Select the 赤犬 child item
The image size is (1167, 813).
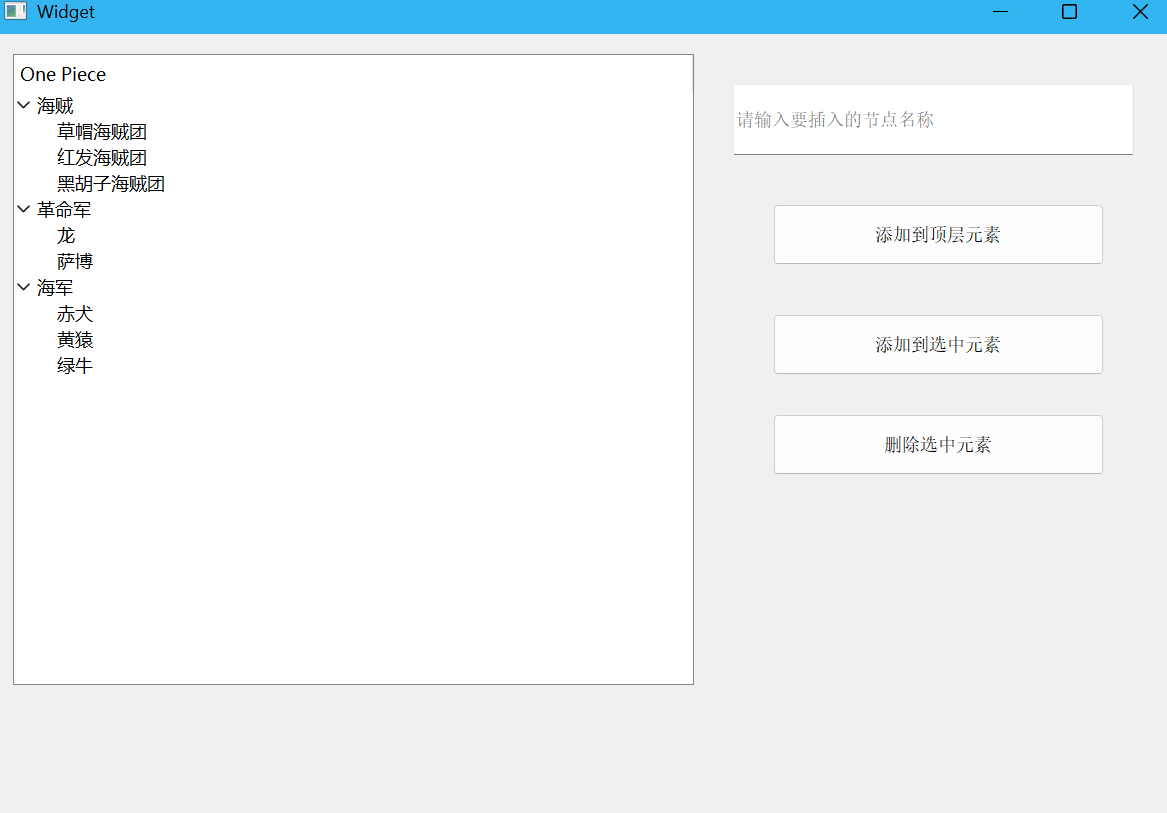(75, 314)
